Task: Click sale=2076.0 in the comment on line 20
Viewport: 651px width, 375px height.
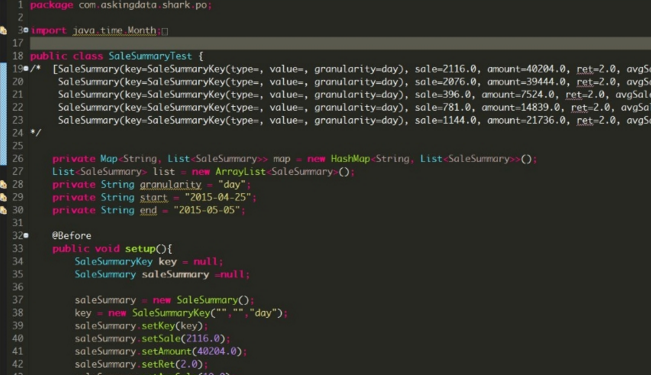Action: pos(445,82)
